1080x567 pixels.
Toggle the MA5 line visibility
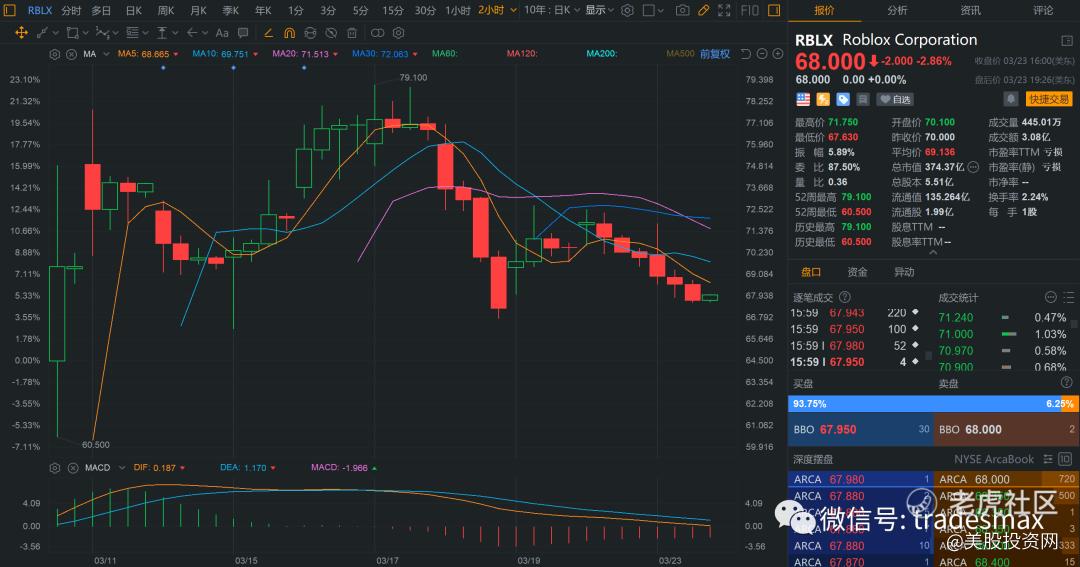147,54
